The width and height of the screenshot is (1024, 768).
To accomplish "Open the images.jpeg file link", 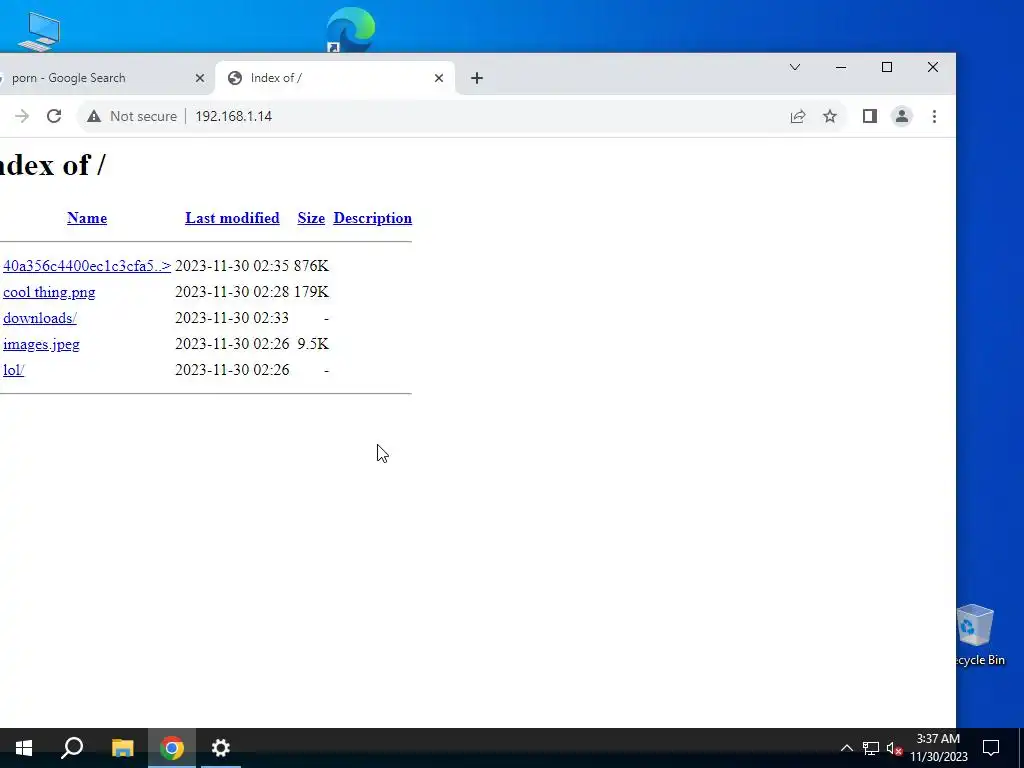I will click(x=41, y=344).
